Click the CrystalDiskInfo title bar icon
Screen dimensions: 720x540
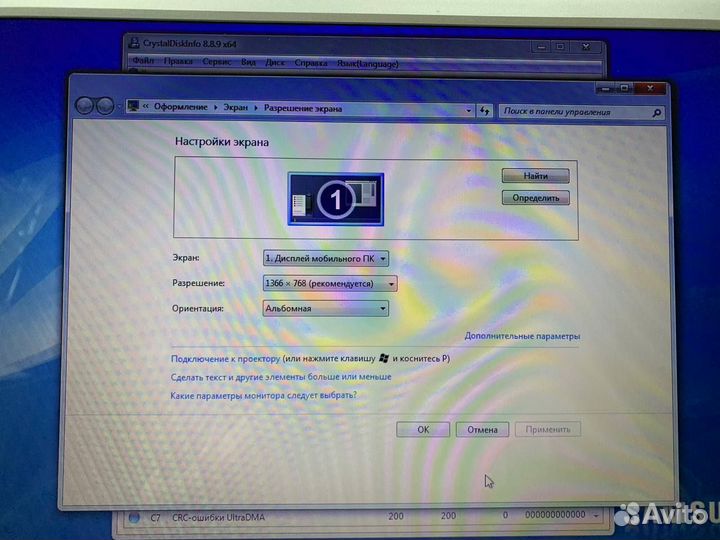[134, 43]
